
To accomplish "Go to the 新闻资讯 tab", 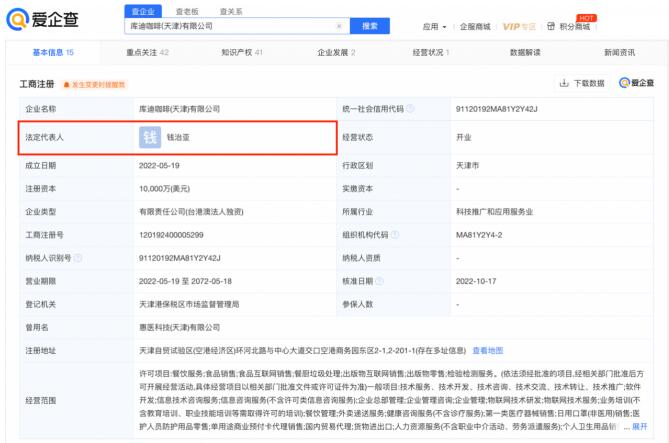I will coord(619,52).
